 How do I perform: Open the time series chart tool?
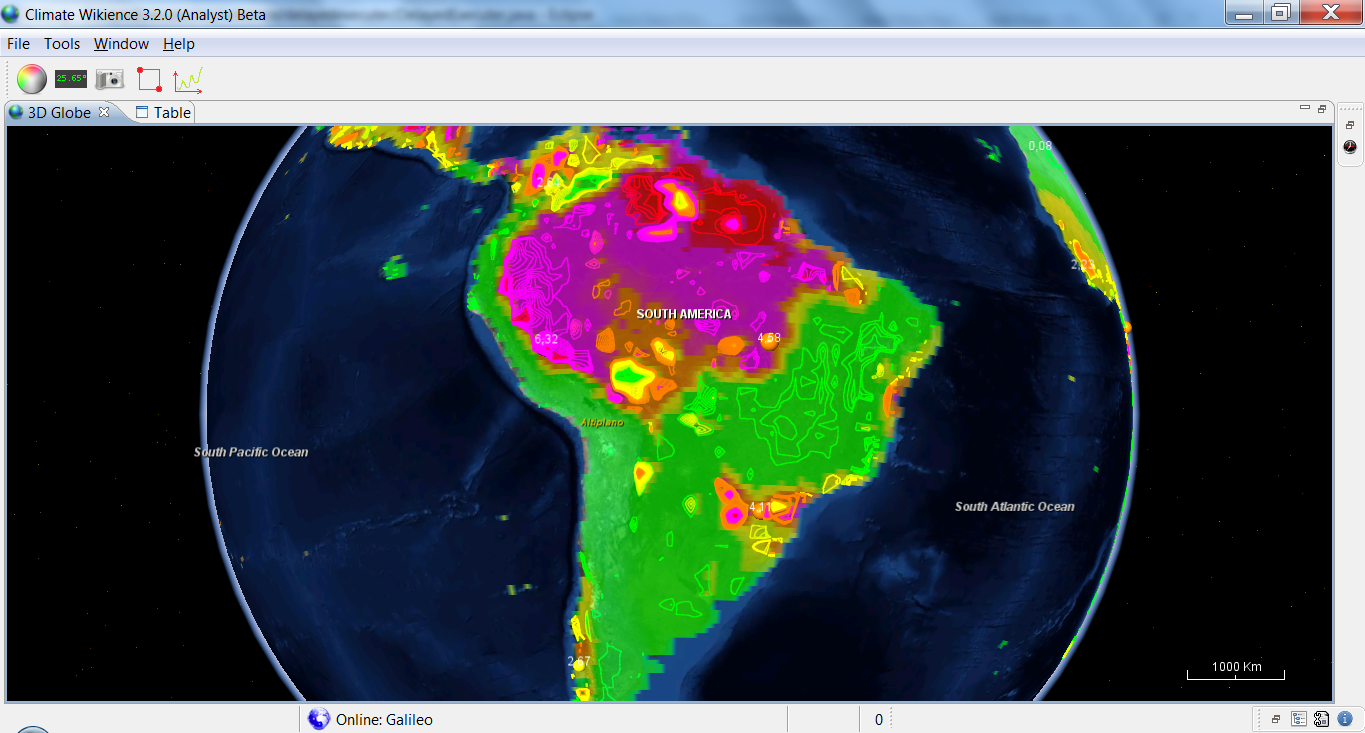188,80
